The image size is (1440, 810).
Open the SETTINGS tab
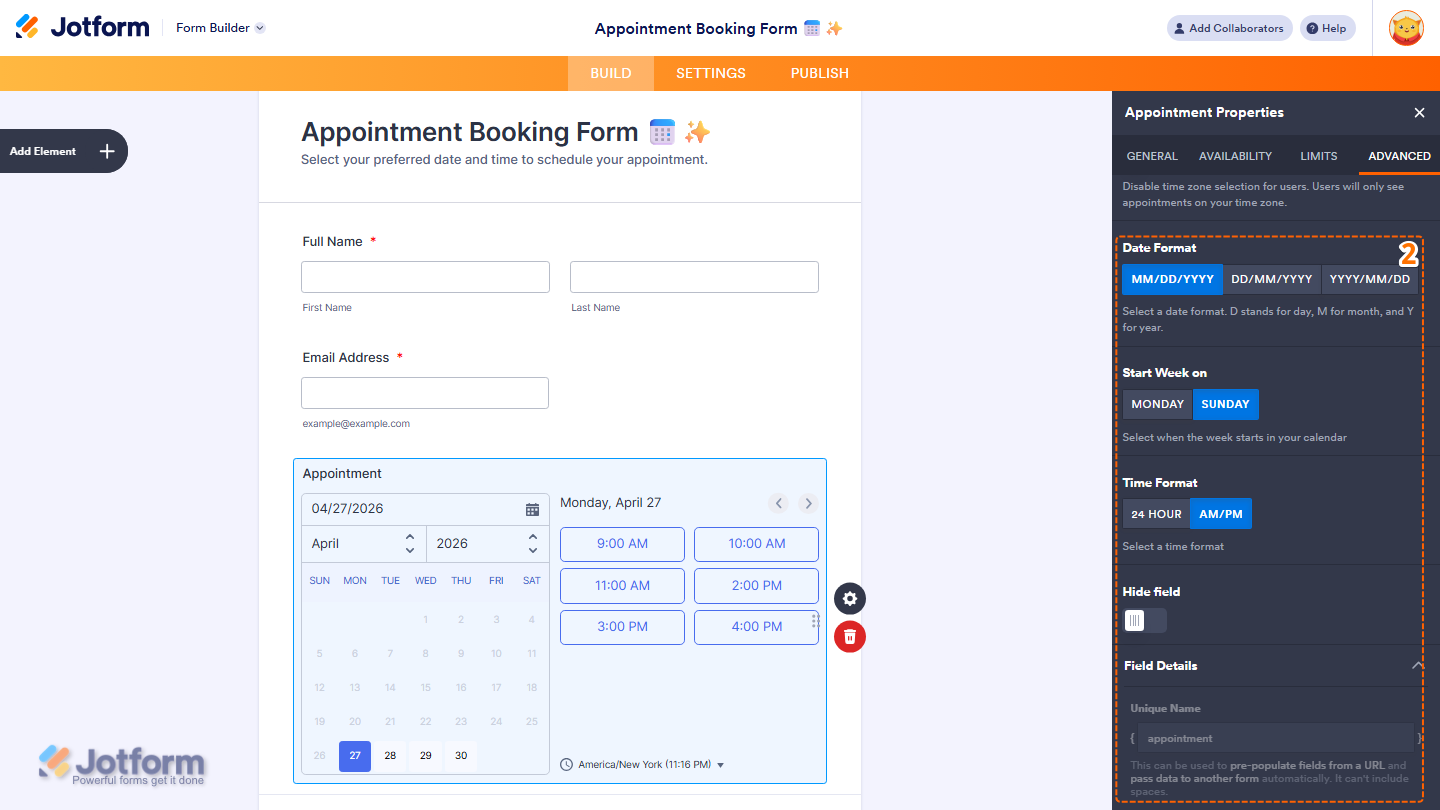click(710, 73)
